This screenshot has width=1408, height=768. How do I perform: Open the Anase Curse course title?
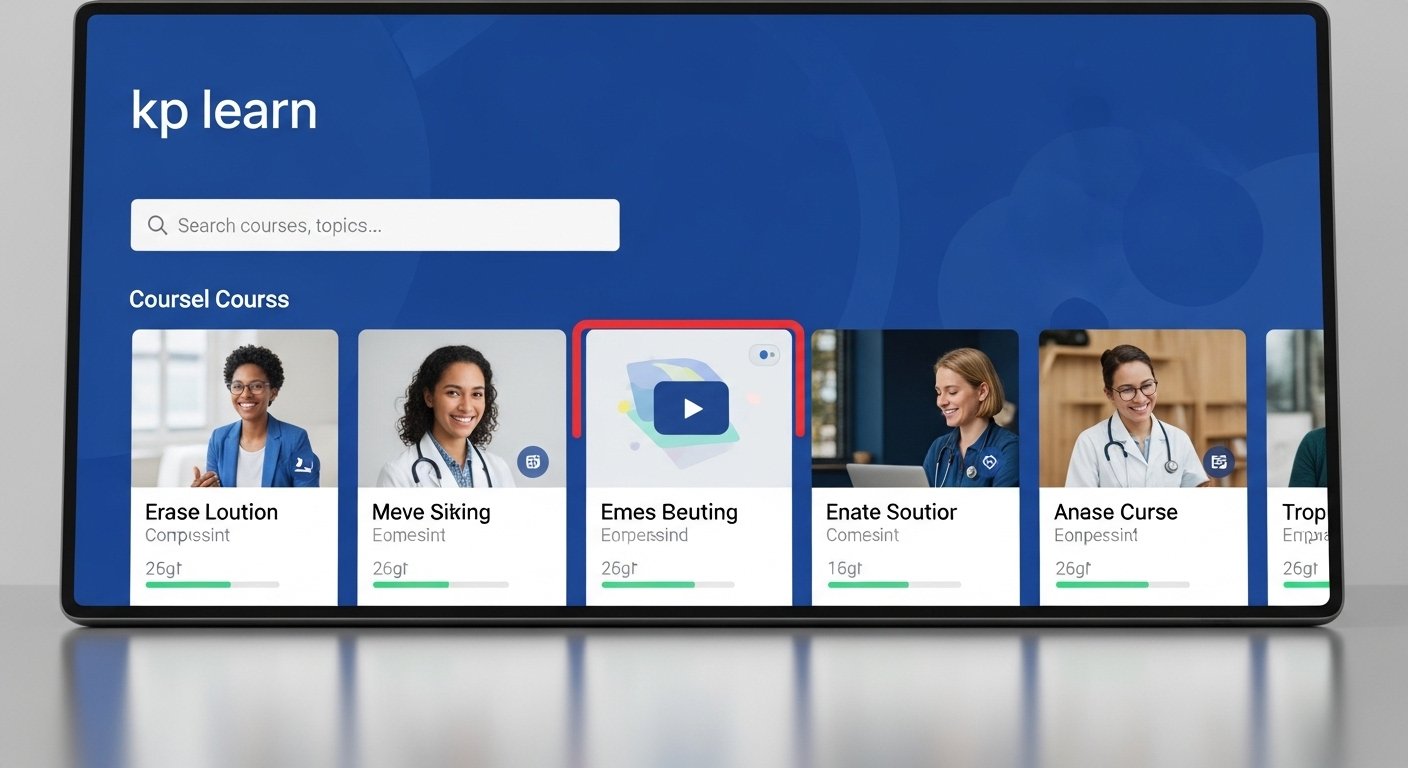pos(1115,512)
